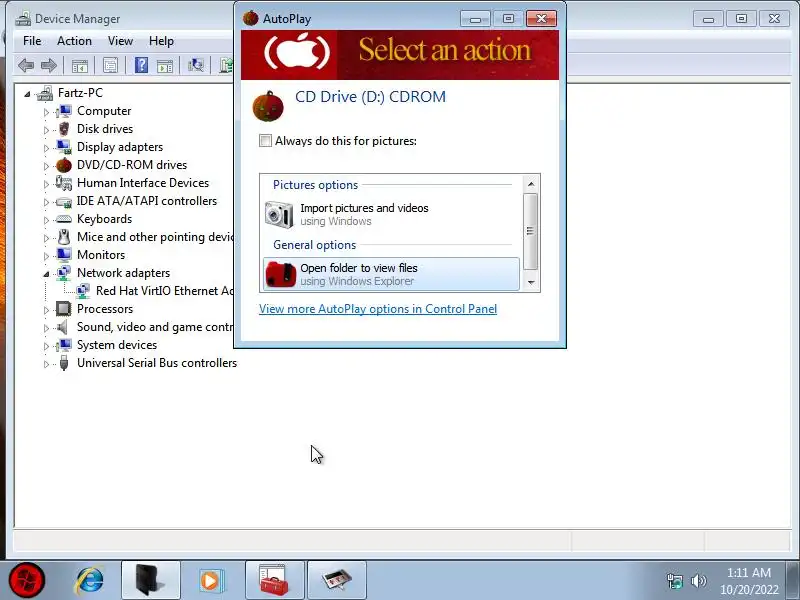Image resolution: width=800 pixels, height=600 pixels.
Task: Click the network icon in system tray
Action: [x=674, y=581]
